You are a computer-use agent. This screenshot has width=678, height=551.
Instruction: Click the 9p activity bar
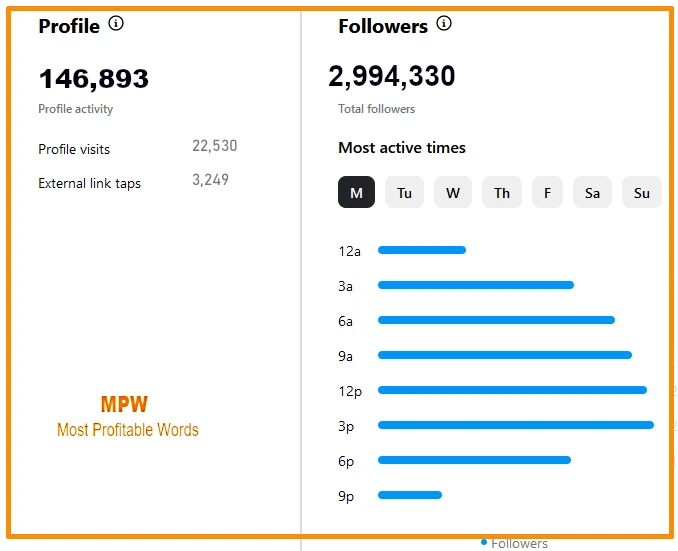tap(410, 495)
